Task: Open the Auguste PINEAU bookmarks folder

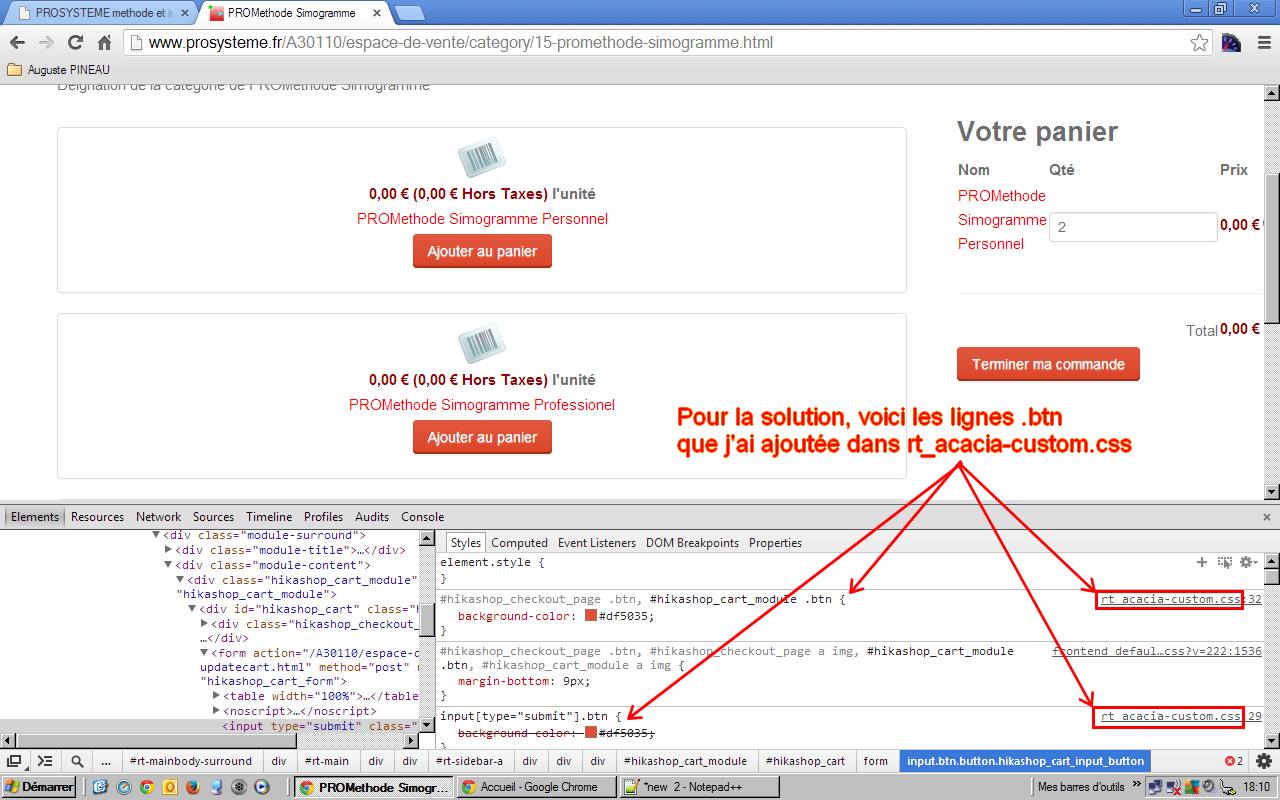Action: coord(58,70)
